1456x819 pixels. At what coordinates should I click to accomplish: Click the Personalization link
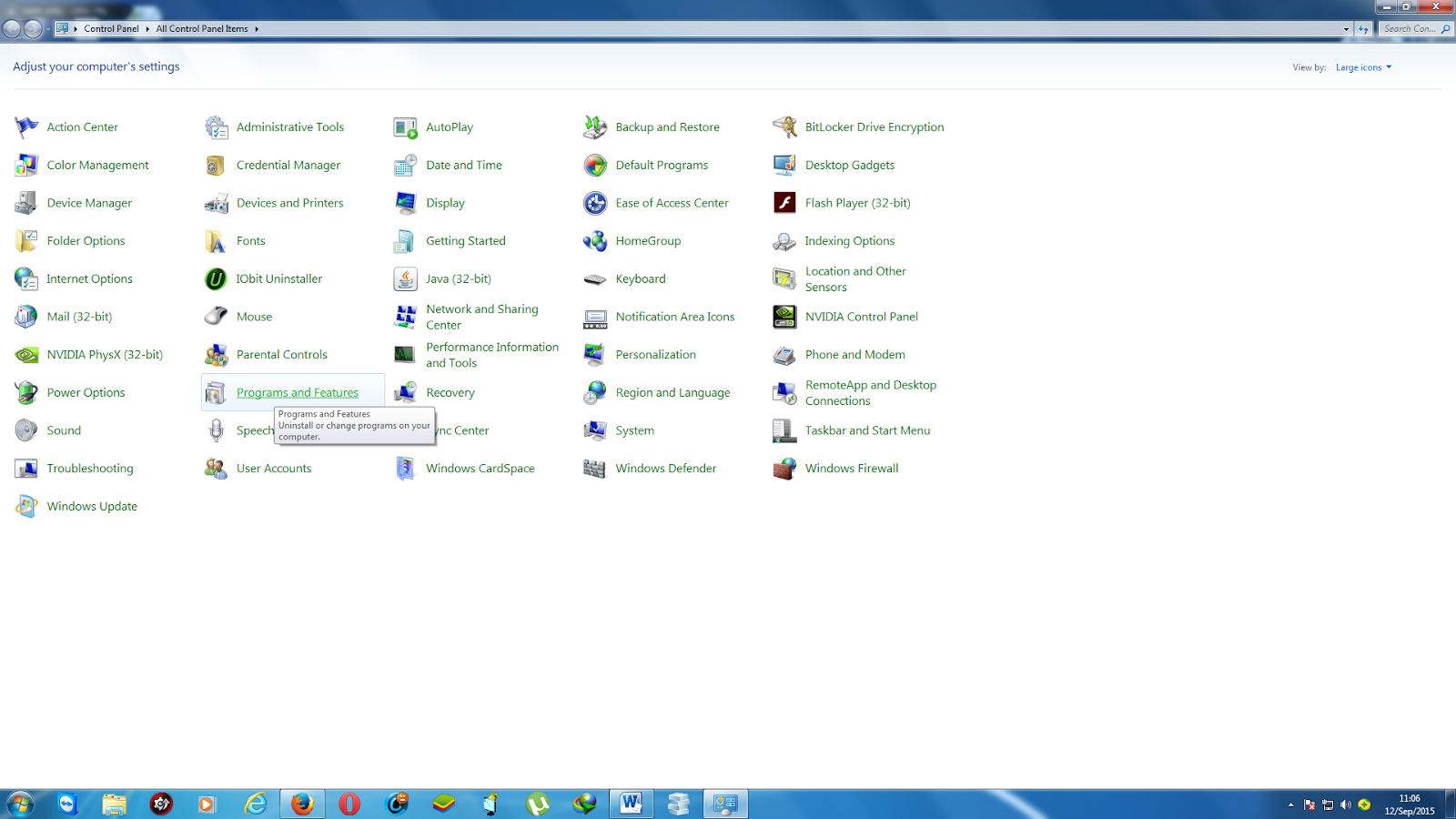click(x=656, y=355)
